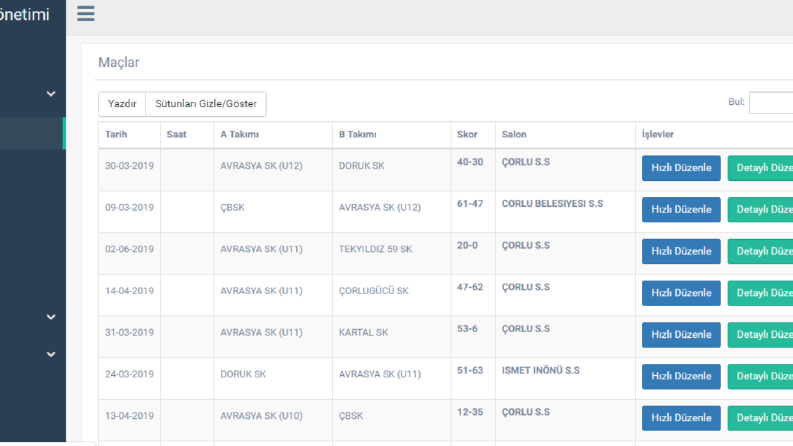The image size is (793, 446).
Task: Select the highlighted active sidebar item
Action: tap(33, 133)
